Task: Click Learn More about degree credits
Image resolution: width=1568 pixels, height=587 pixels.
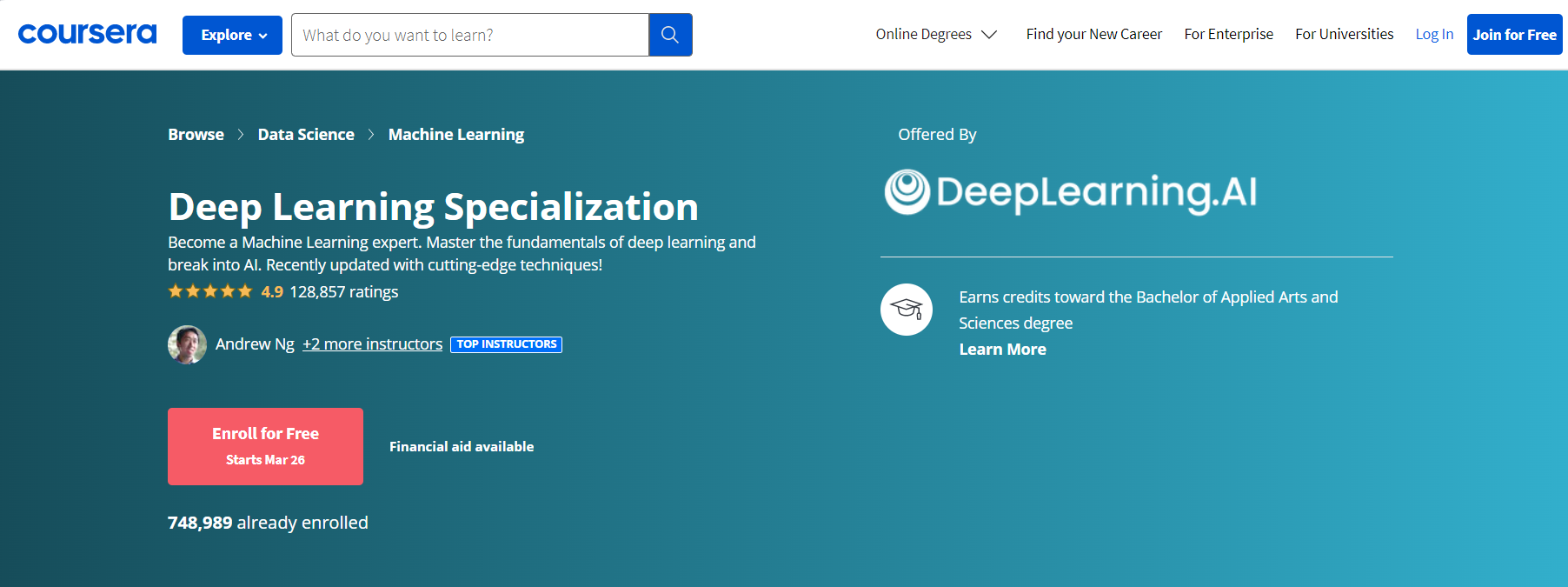Action: (1002, 350)
